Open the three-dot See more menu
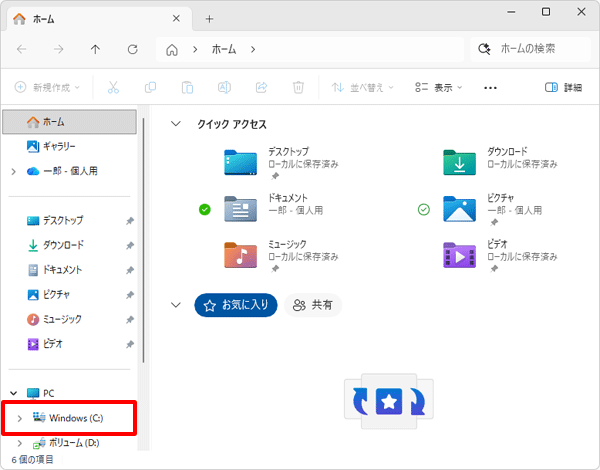The height and width of the screenshot is (470, 600). (x=490, y=88)
